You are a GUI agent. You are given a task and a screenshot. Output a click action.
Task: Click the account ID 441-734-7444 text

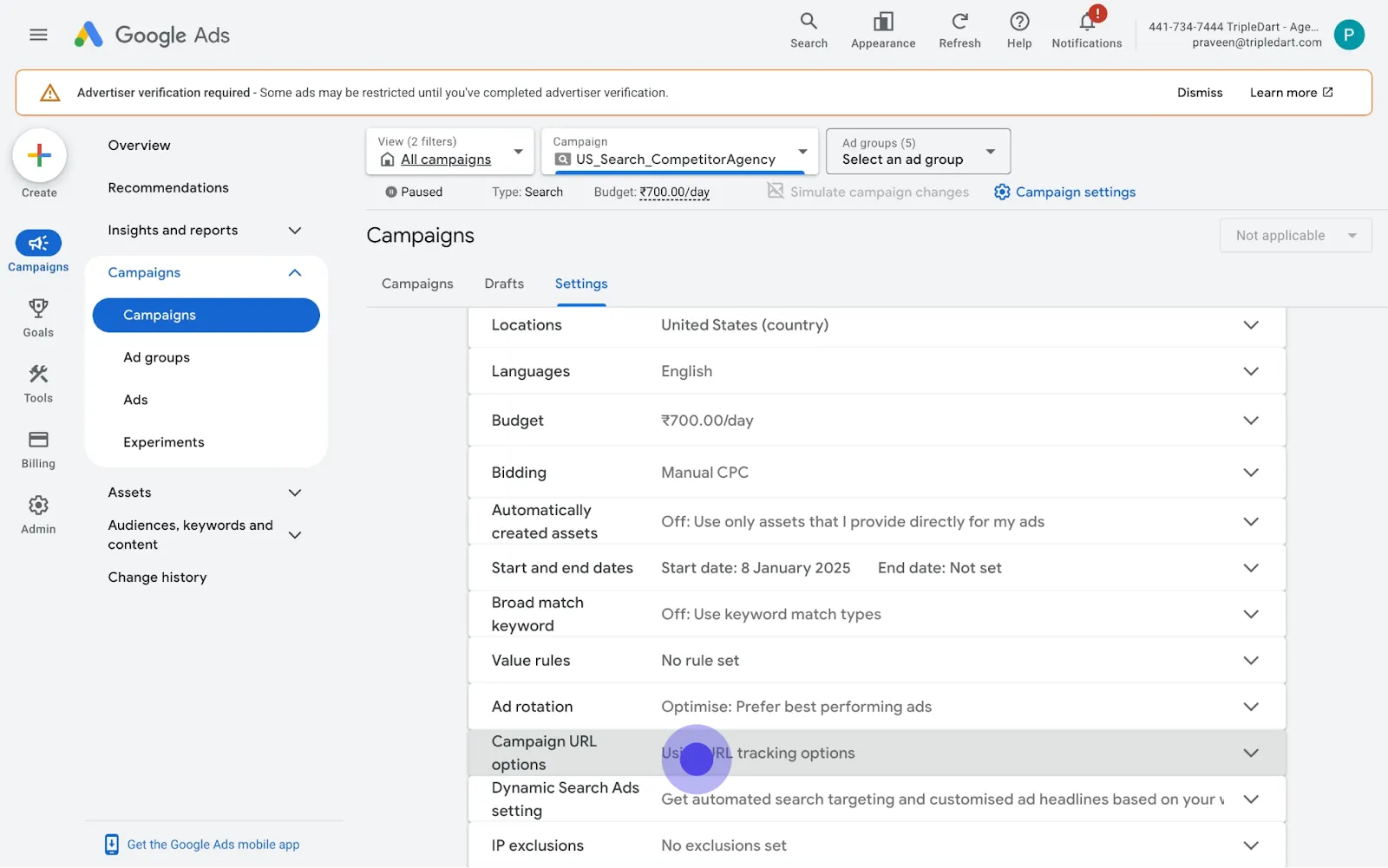[x=1186, y=27]
